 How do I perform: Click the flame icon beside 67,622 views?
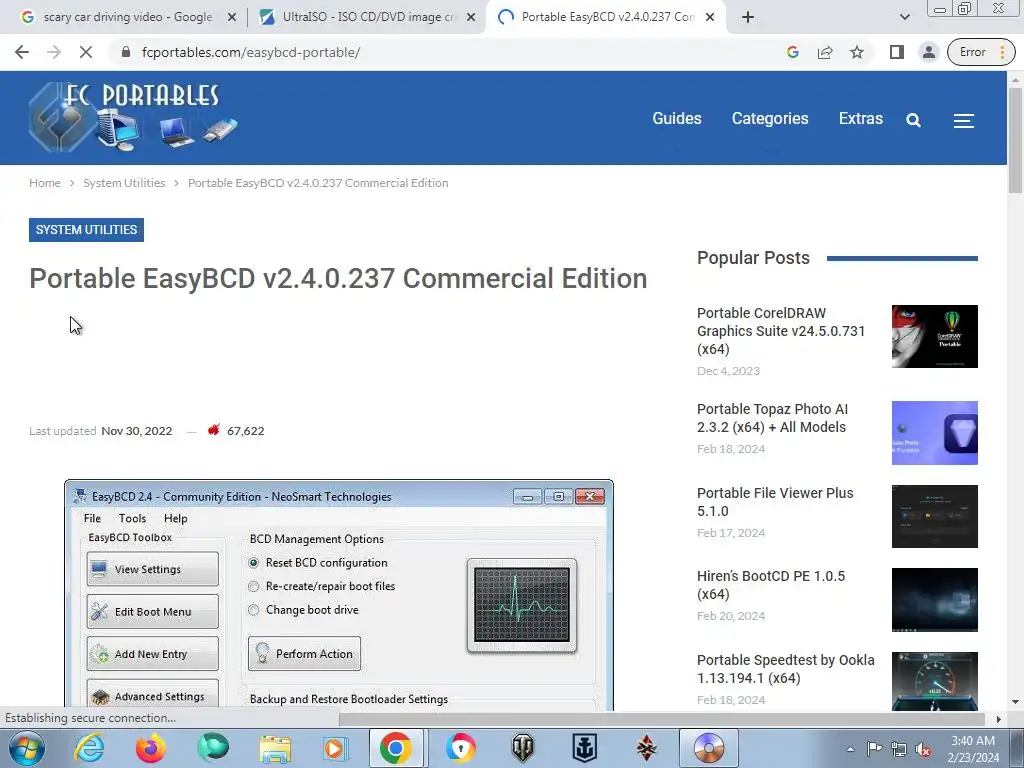(214, 430)
